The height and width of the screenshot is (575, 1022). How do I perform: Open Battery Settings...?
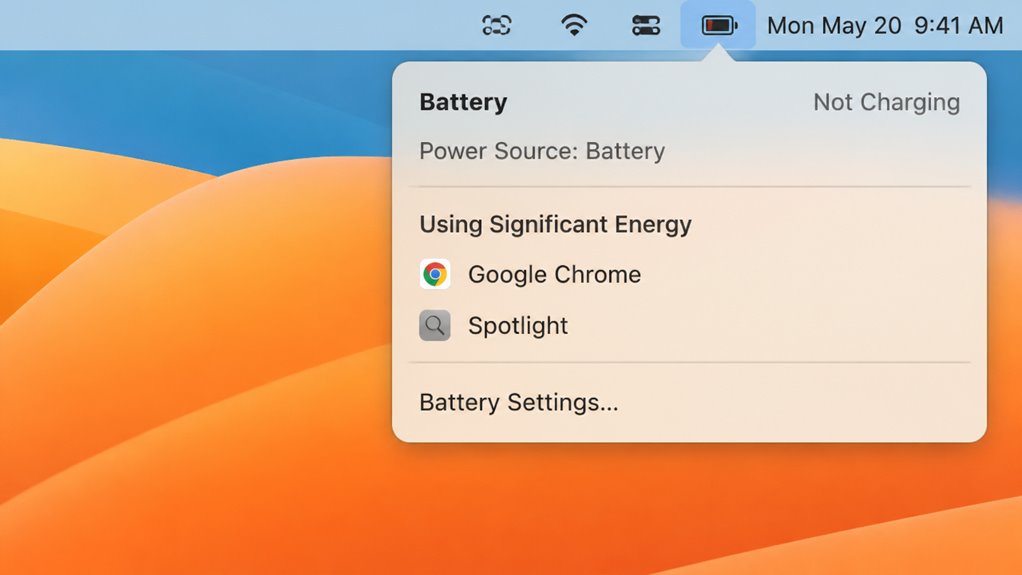519,402
